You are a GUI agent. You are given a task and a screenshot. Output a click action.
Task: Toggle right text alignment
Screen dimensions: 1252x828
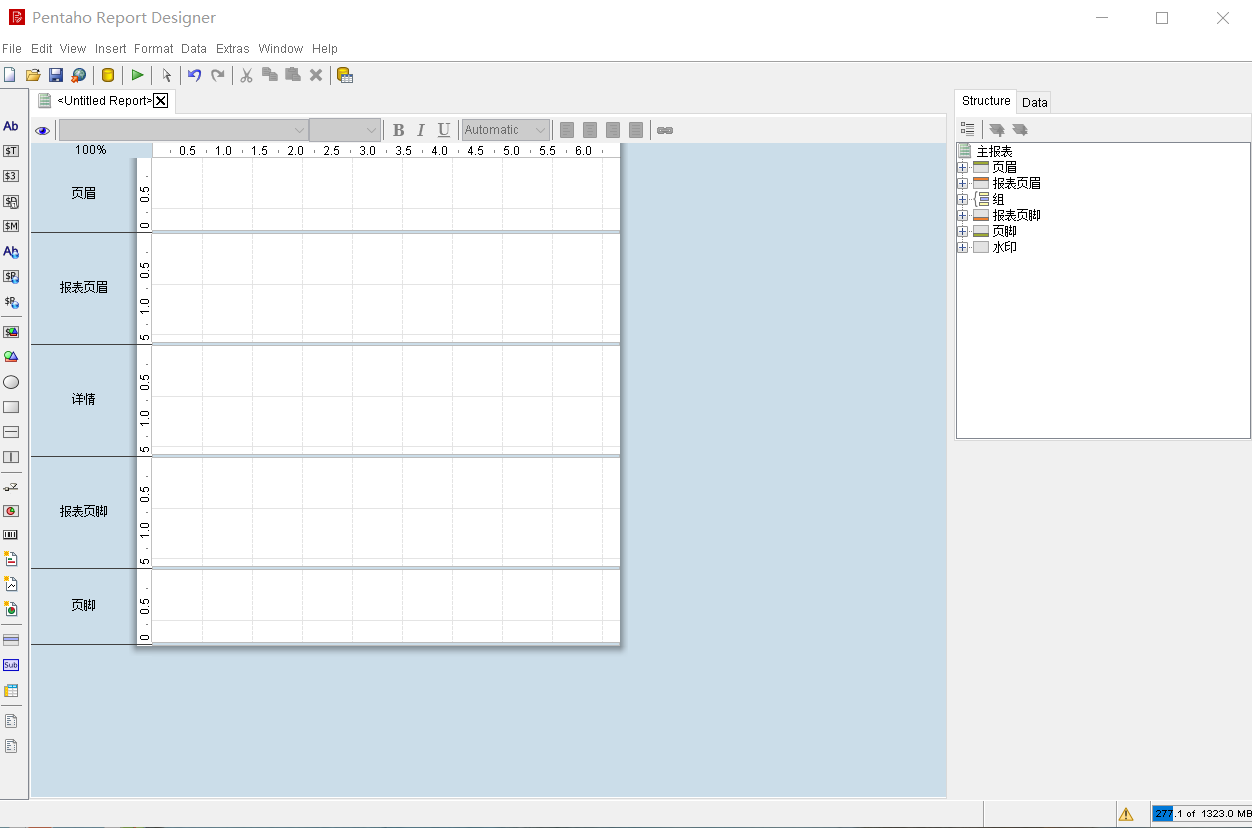click(x=613, y=130)
